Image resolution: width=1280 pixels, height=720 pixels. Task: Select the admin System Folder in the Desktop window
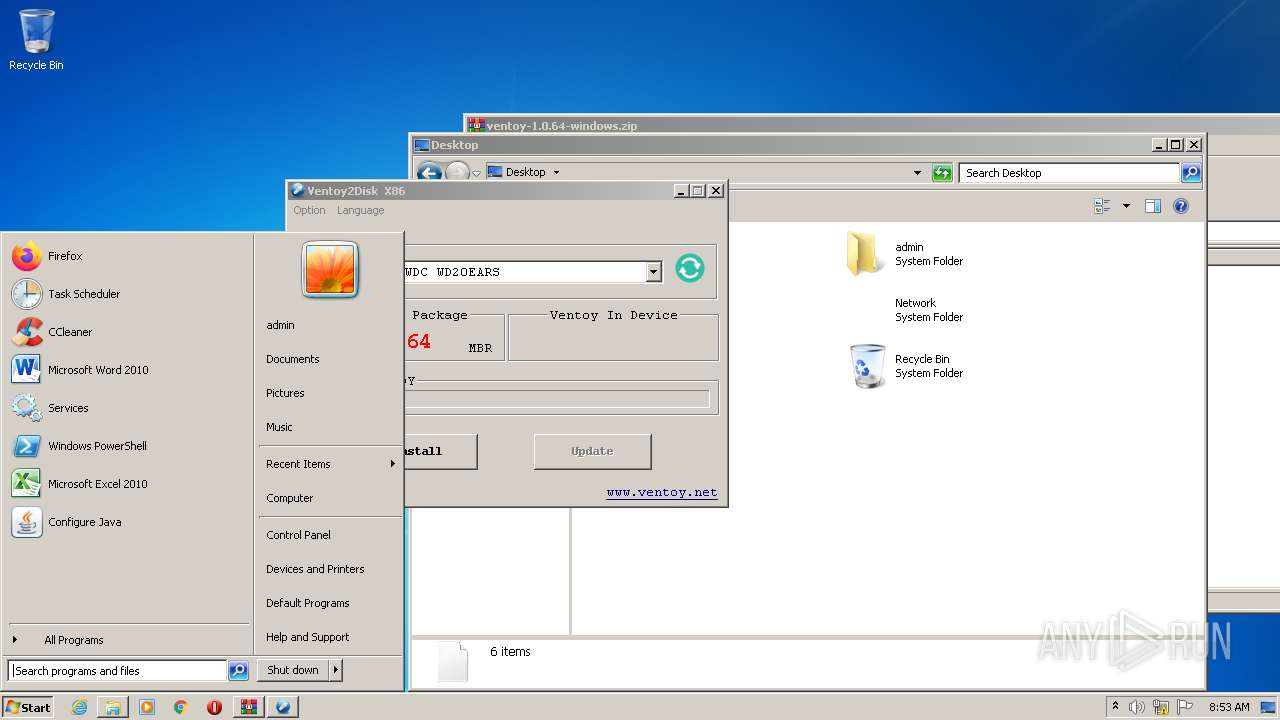(905, 254)
